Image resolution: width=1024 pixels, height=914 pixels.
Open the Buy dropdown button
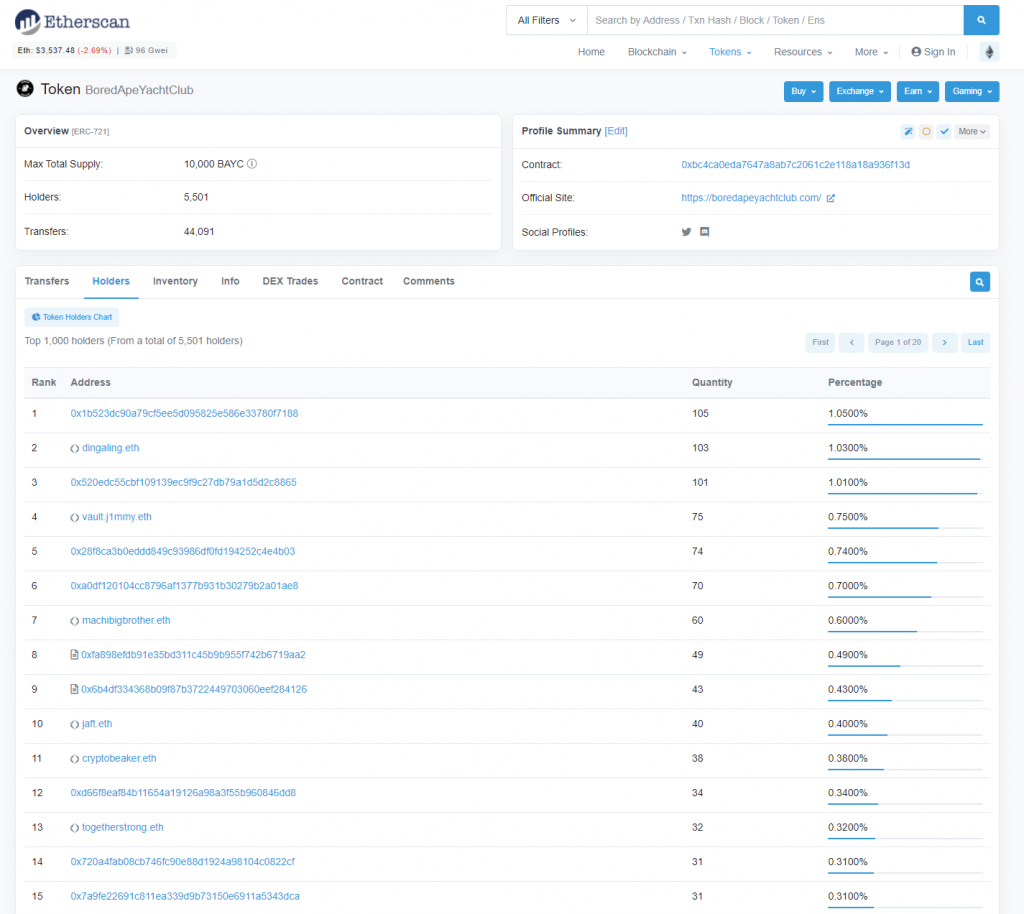point(803,91)
